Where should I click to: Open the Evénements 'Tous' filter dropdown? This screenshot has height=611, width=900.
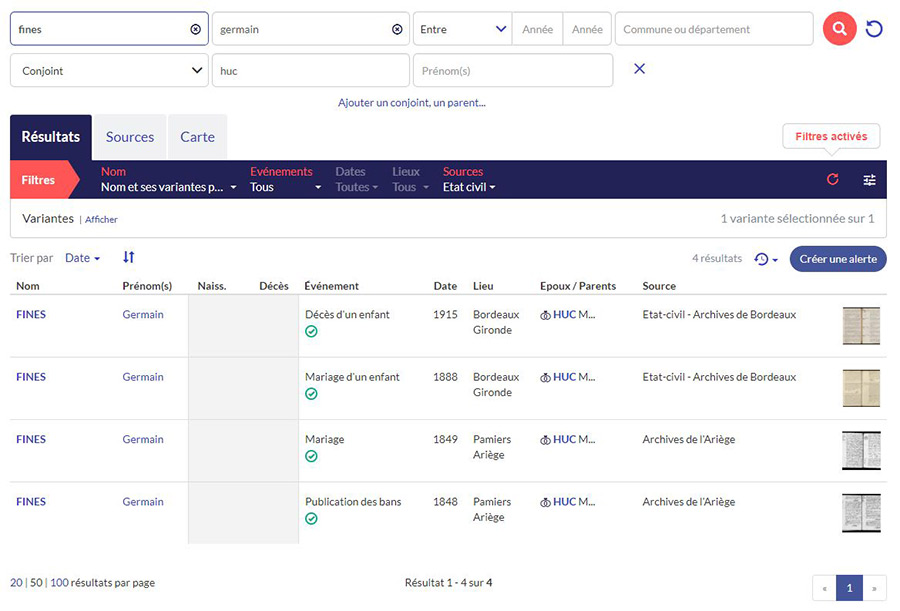pyautogui.click(x=286, y=187)
